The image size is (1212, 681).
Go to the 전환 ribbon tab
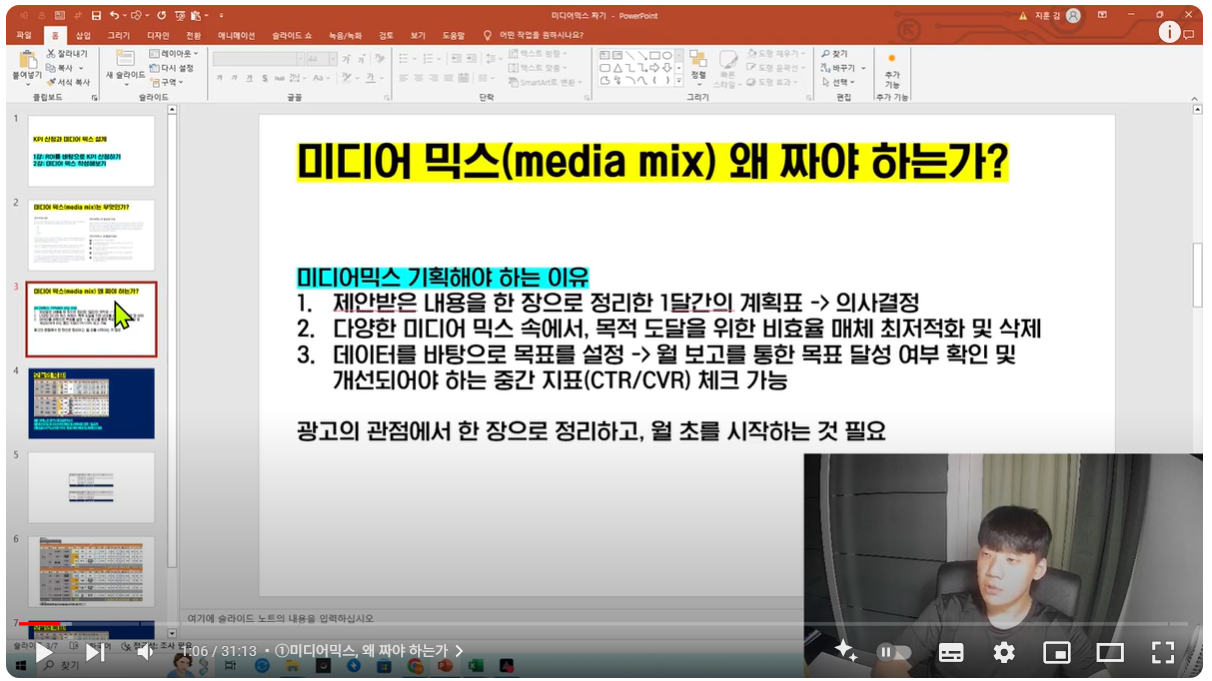pos(194,35)
